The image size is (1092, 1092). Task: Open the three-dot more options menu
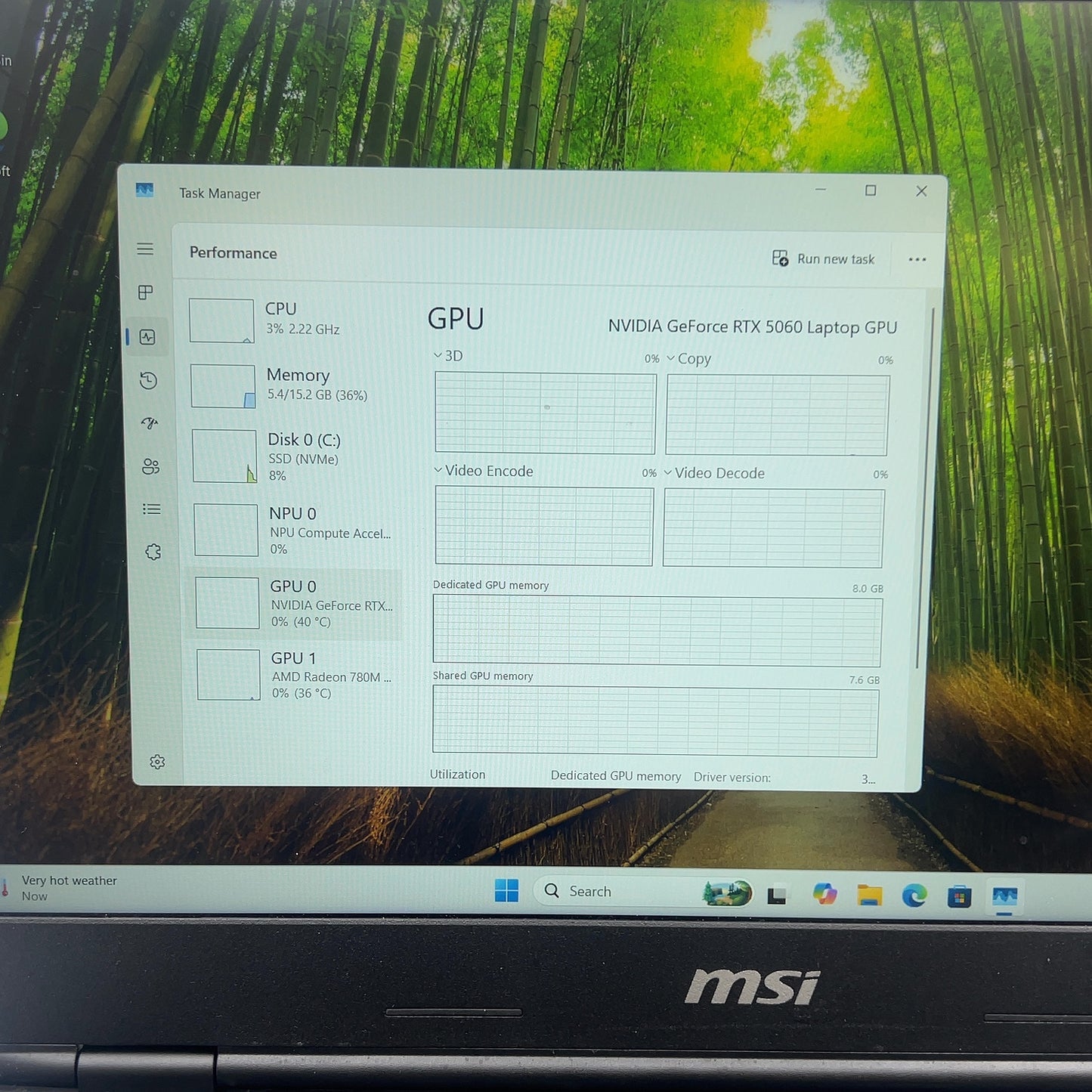917,259
